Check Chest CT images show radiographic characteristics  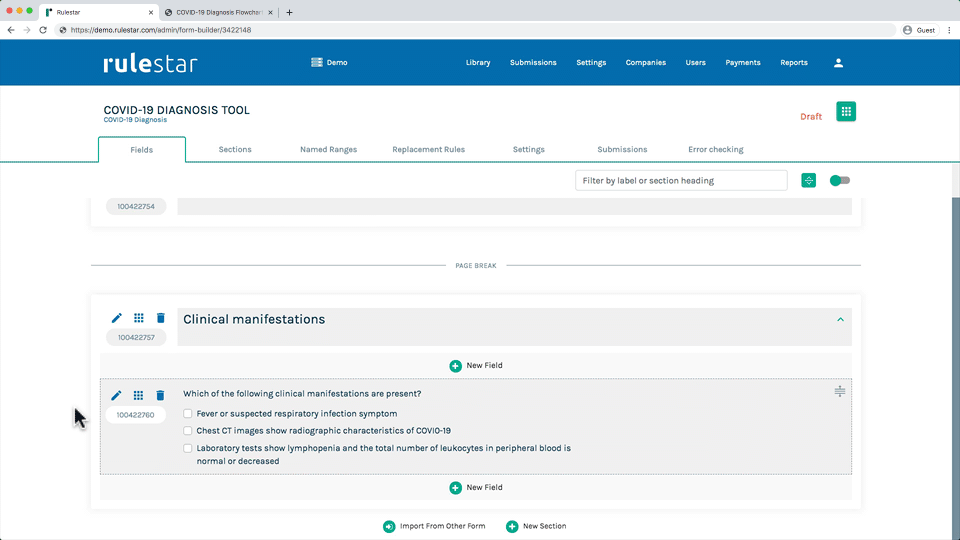[187, 431]
